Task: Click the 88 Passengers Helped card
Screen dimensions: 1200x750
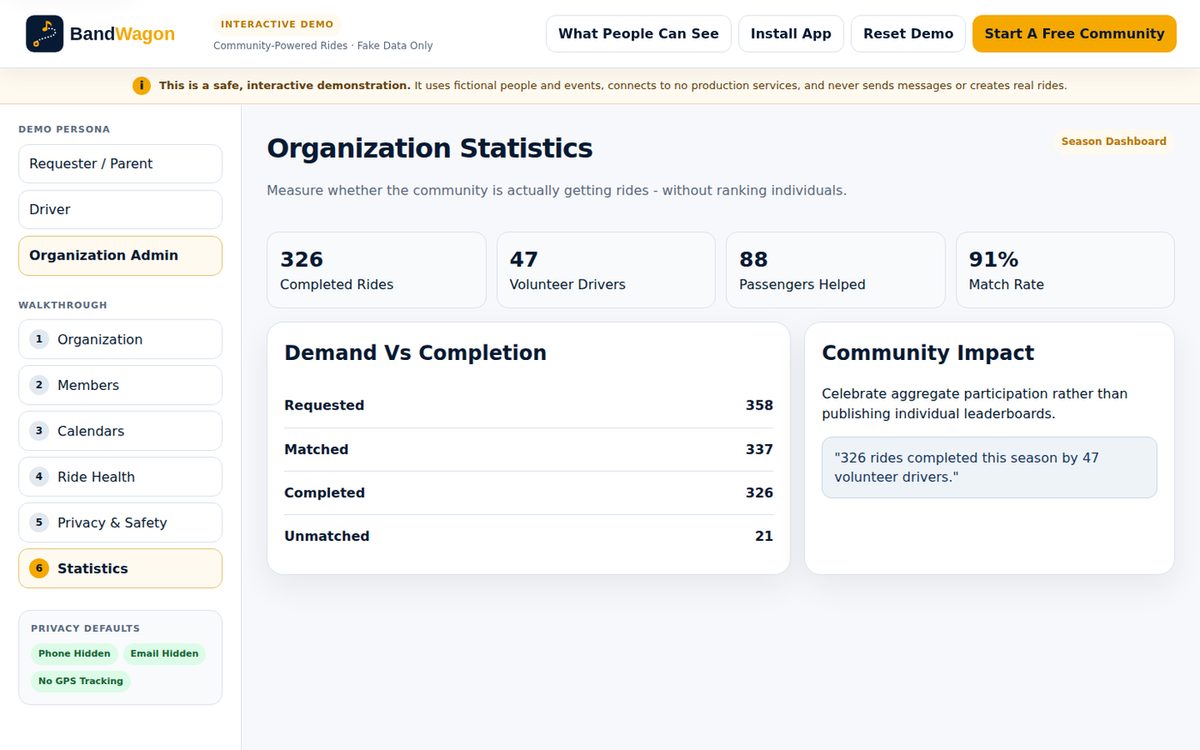Action: (x=835, y=270)
